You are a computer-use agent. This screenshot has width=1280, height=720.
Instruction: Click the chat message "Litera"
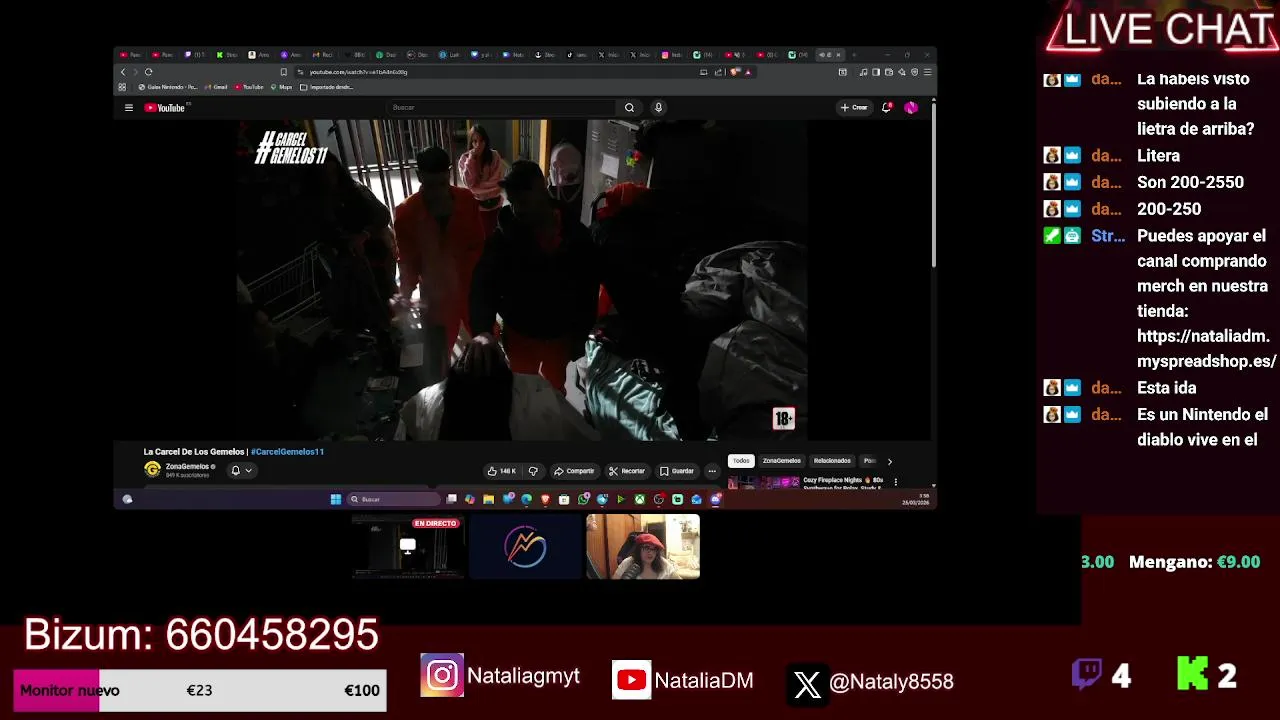(x=1158, y=156)
